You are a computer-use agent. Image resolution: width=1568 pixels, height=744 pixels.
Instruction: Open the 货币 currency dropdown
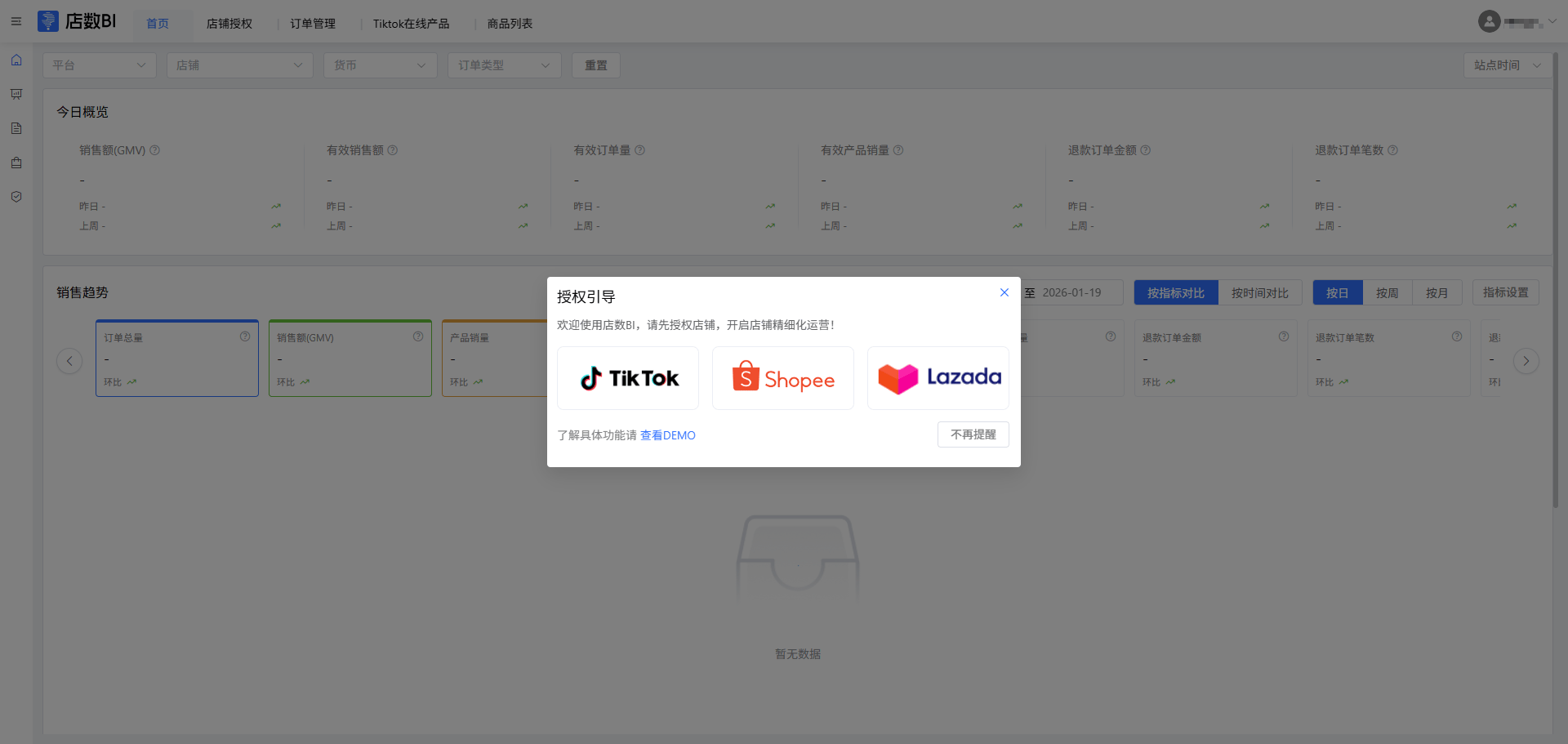tap(380, 65)
